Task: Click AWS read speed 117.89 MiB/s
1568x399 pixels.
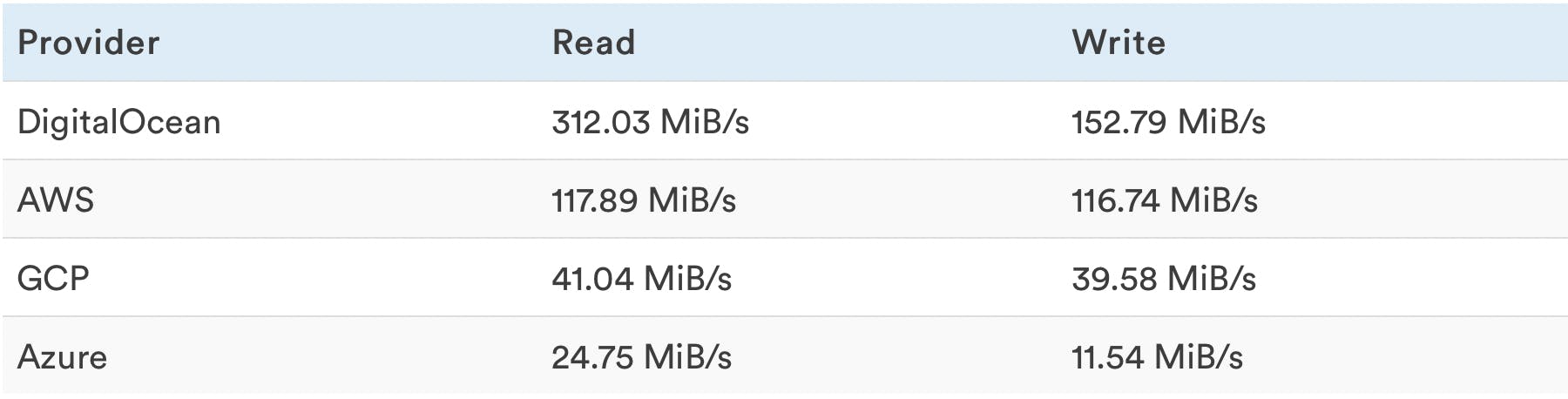Action: pyautogui.click(x=644, y=200)
